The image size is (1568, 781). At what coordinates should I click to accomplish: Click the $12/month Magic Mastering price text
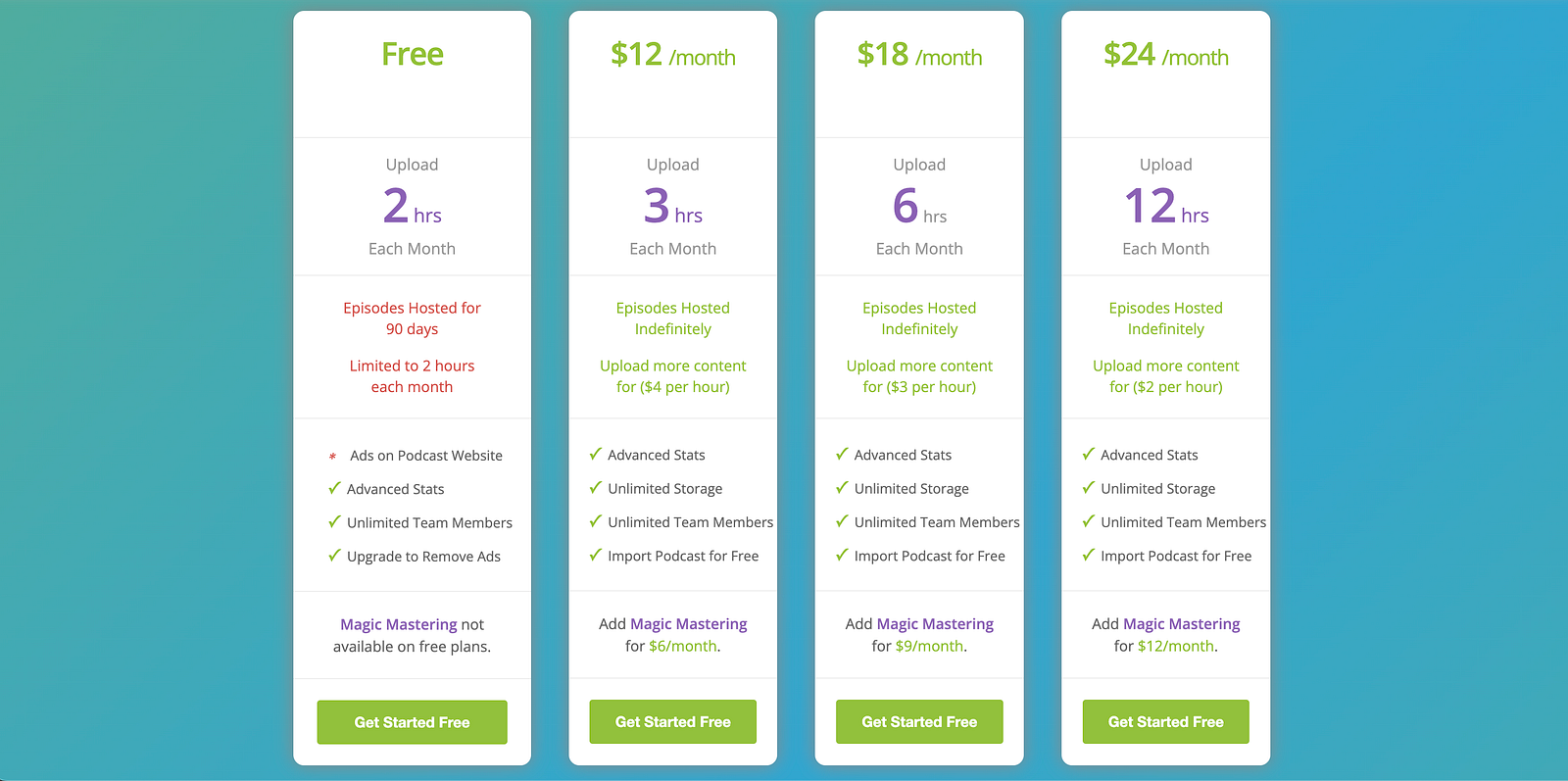(1176, 647)
